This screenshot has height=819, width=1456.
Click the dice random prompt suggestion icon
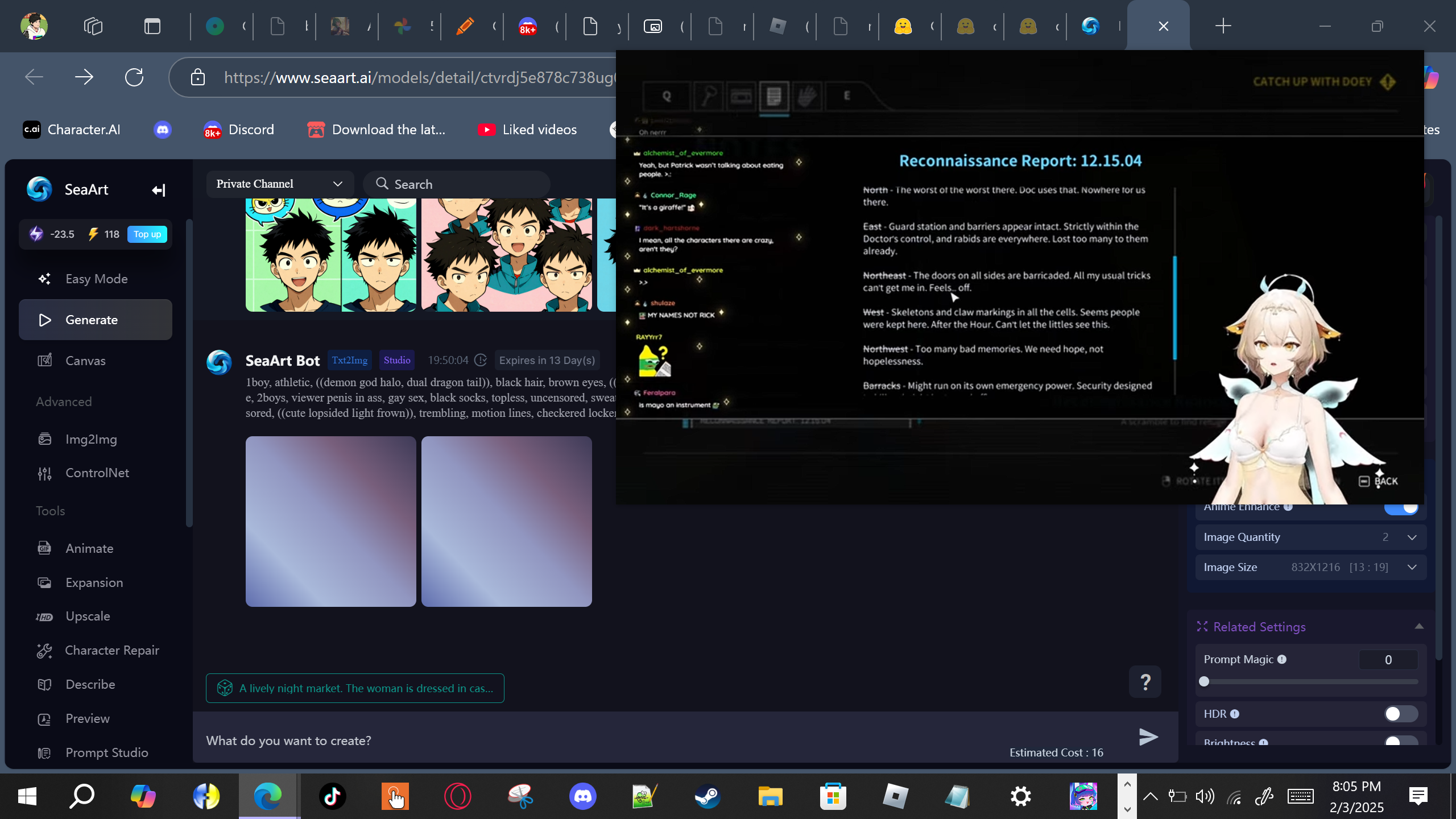pos(225,688)
